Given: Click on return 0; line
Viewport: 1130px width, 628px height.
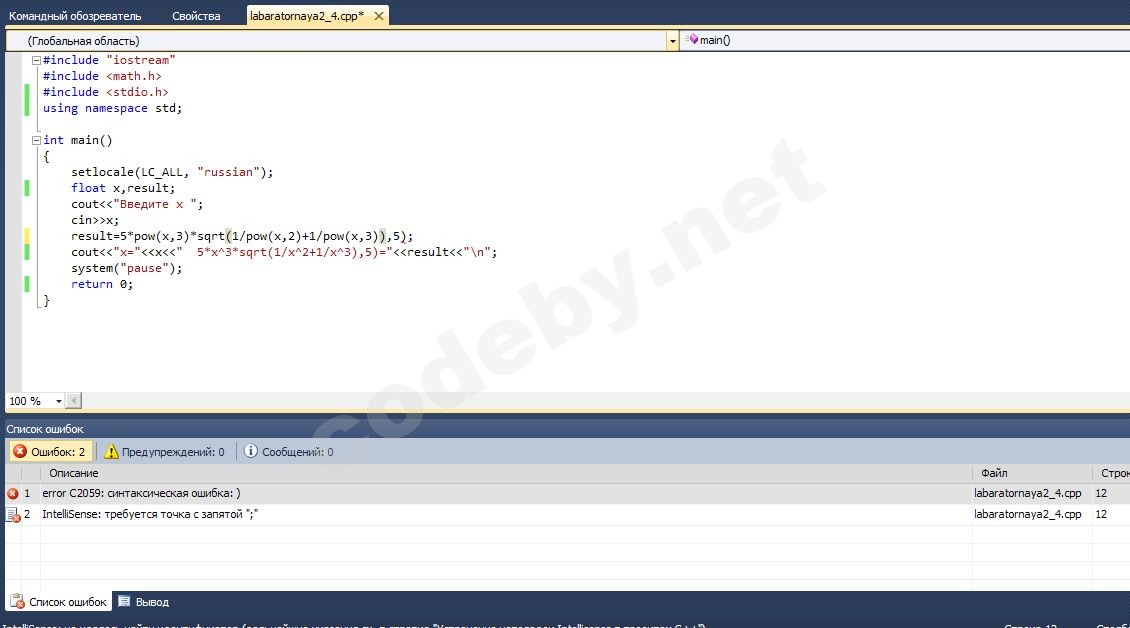Looking at the screenshot, I should point(102,284).
